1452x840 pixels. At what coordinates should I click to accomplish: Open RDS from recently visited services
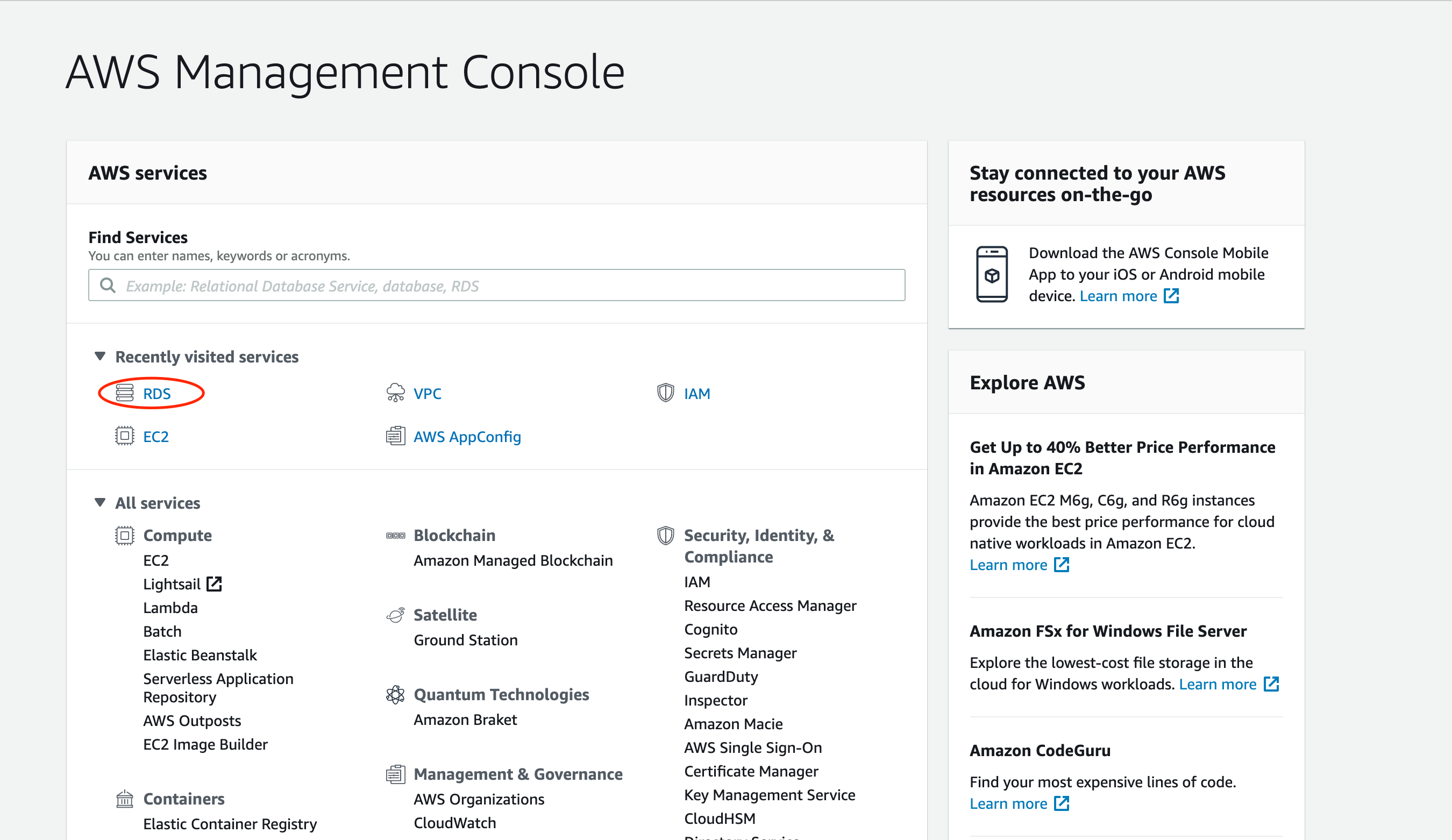coord(156,394)
